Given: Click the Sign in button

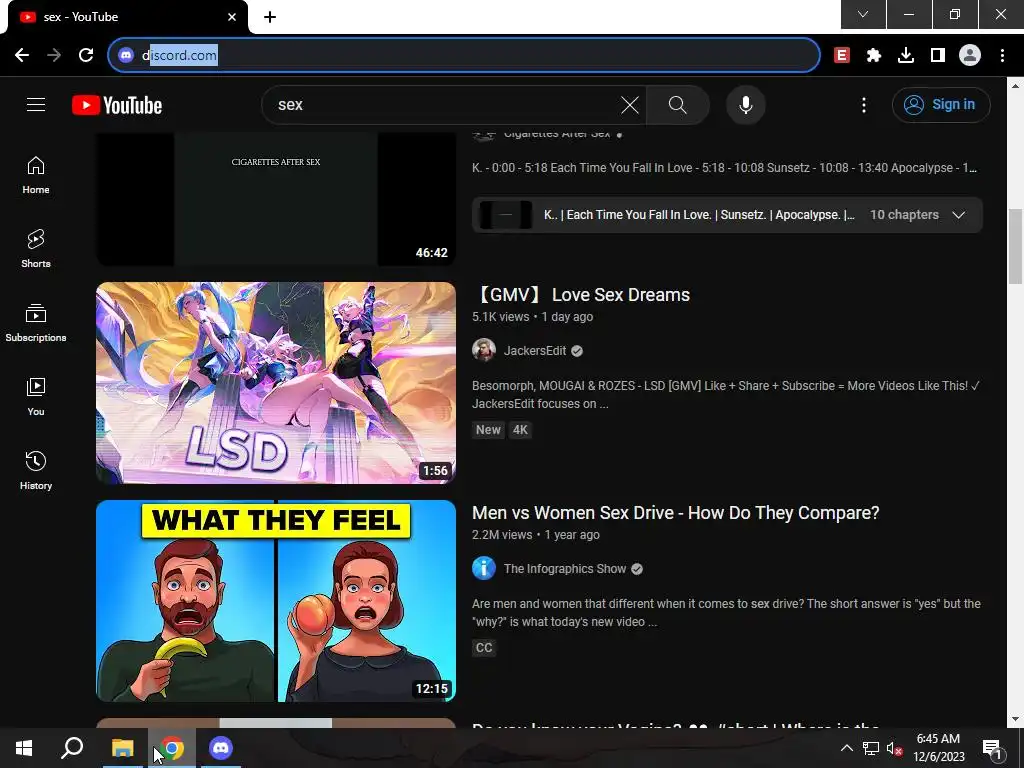Looking at the screenshot, I should pos(941,104).
